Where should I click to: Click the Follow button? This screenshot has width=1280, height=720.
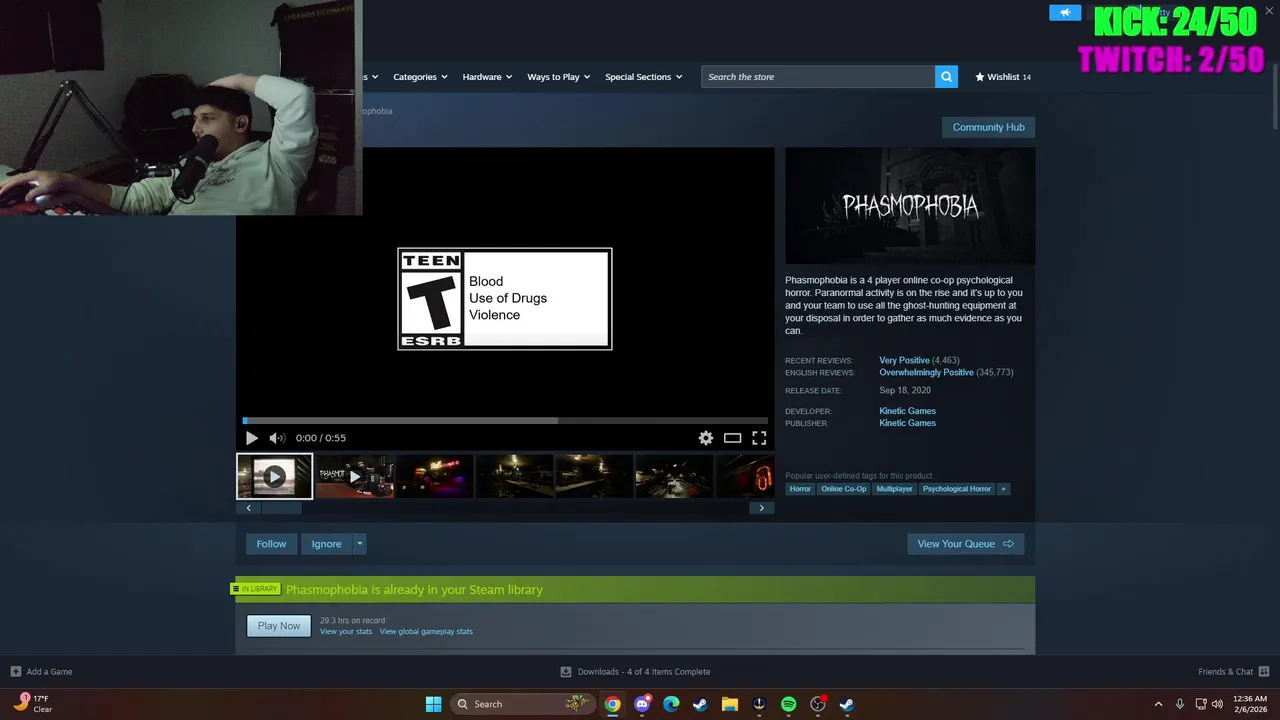[x=271, y=544]
